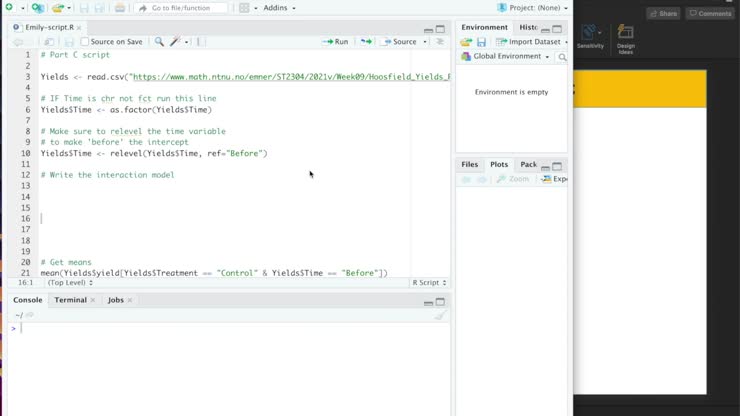This screenshot has width=740, height=416.
Task: Click line 10 relevel code text
Action: [x=154, y=153]
